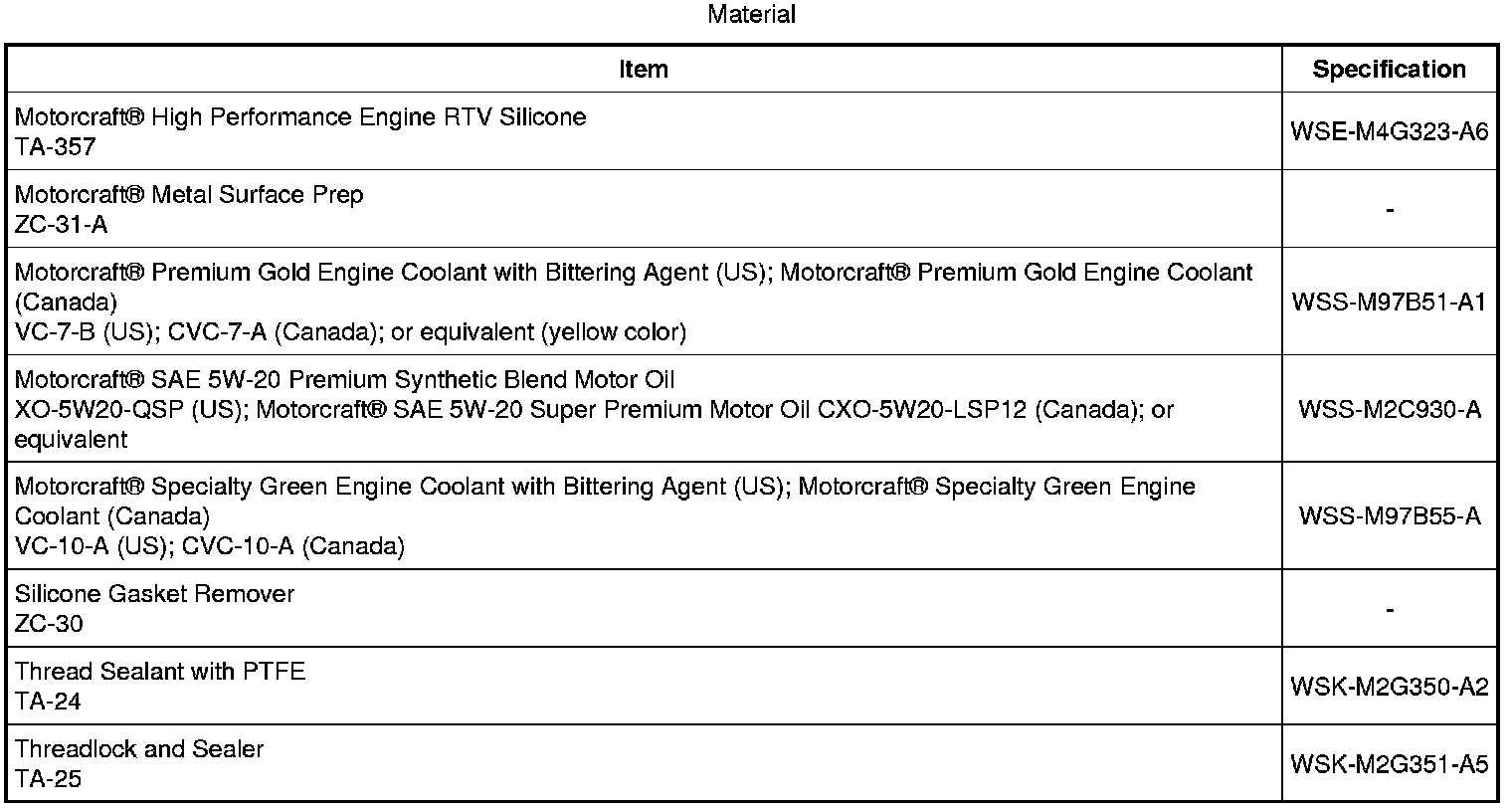Click specification WSE-M4G323-A6
Image resolution: width=1512 pixels, height=808 pixels.
pos(1389,131)
